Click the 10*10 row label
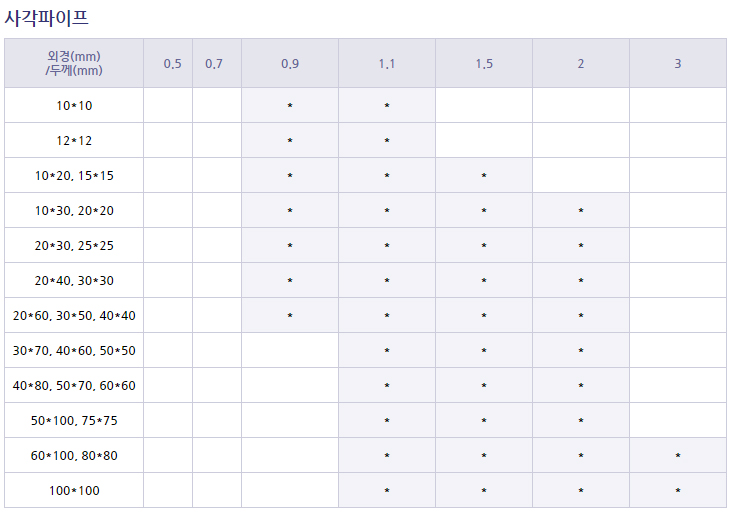This screenshot has height=514, width=730. 74,105
